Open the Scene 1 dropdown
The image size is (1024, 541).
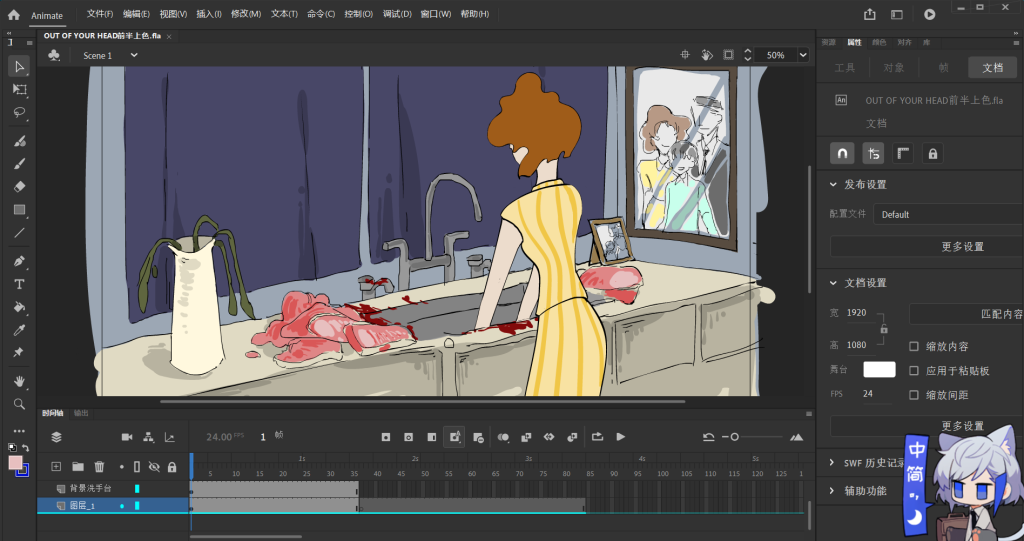134,55
